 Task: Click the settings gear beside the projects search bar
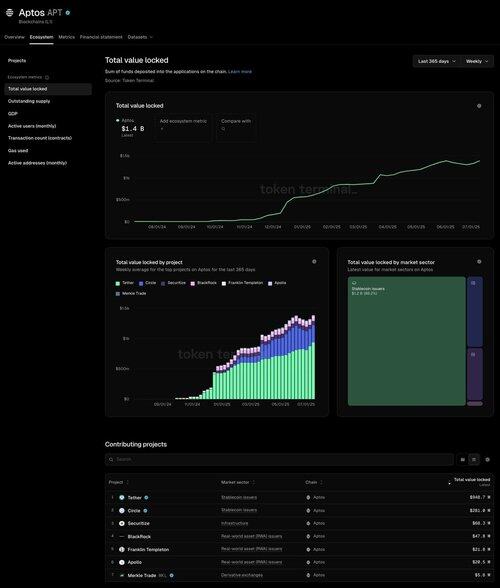[x=487, y=459]
